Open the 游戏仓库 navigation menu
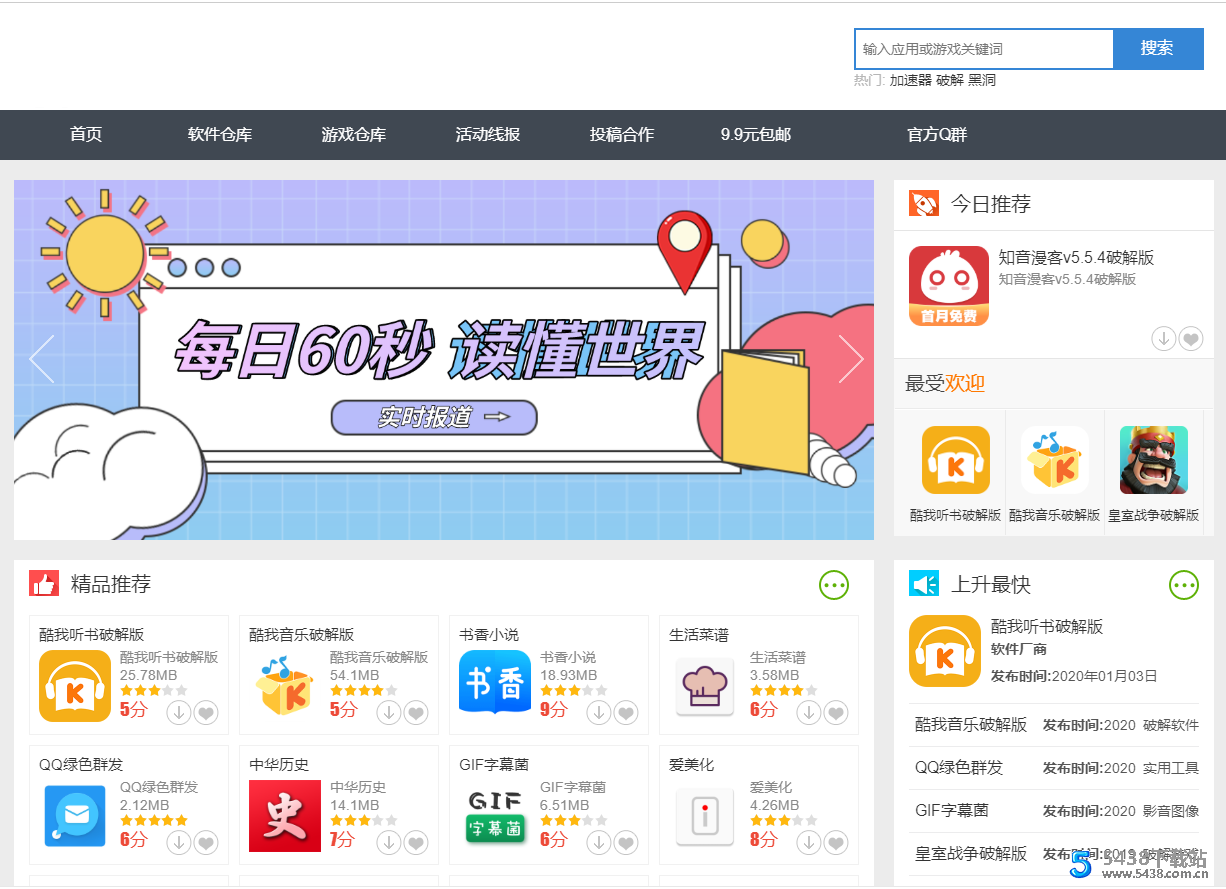This screenshot has height=889, width=1226. click(353, 135)
